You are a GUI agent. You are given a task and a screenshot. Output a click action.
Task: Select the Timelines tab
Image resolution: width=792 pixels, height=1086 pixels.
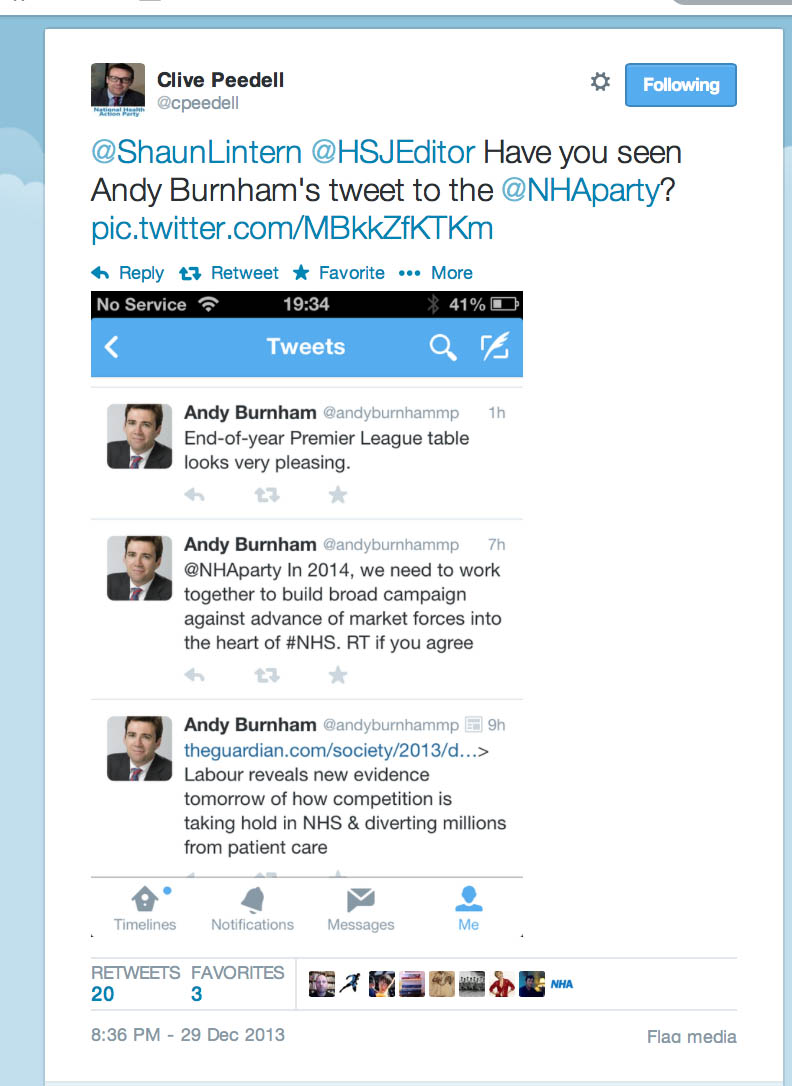pos(145,909)
